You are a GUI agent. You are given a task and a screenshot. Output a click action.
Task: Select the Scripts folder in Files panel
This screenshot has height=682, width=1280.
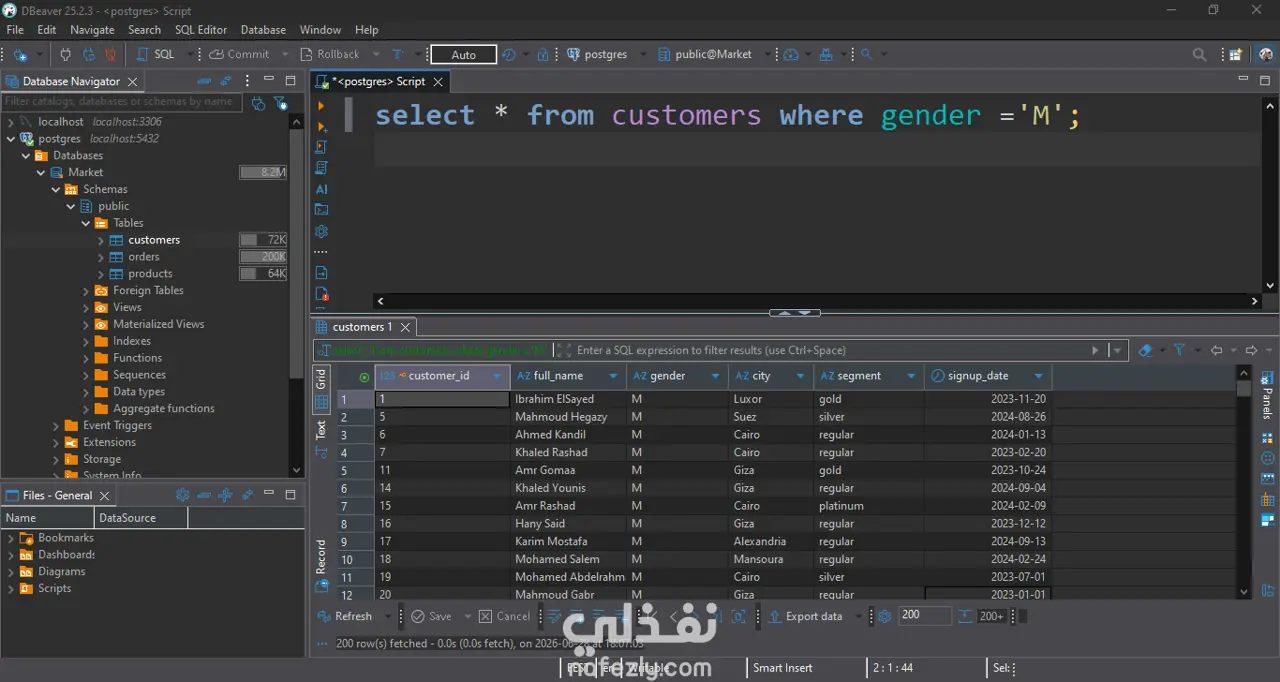click(54, 589)
